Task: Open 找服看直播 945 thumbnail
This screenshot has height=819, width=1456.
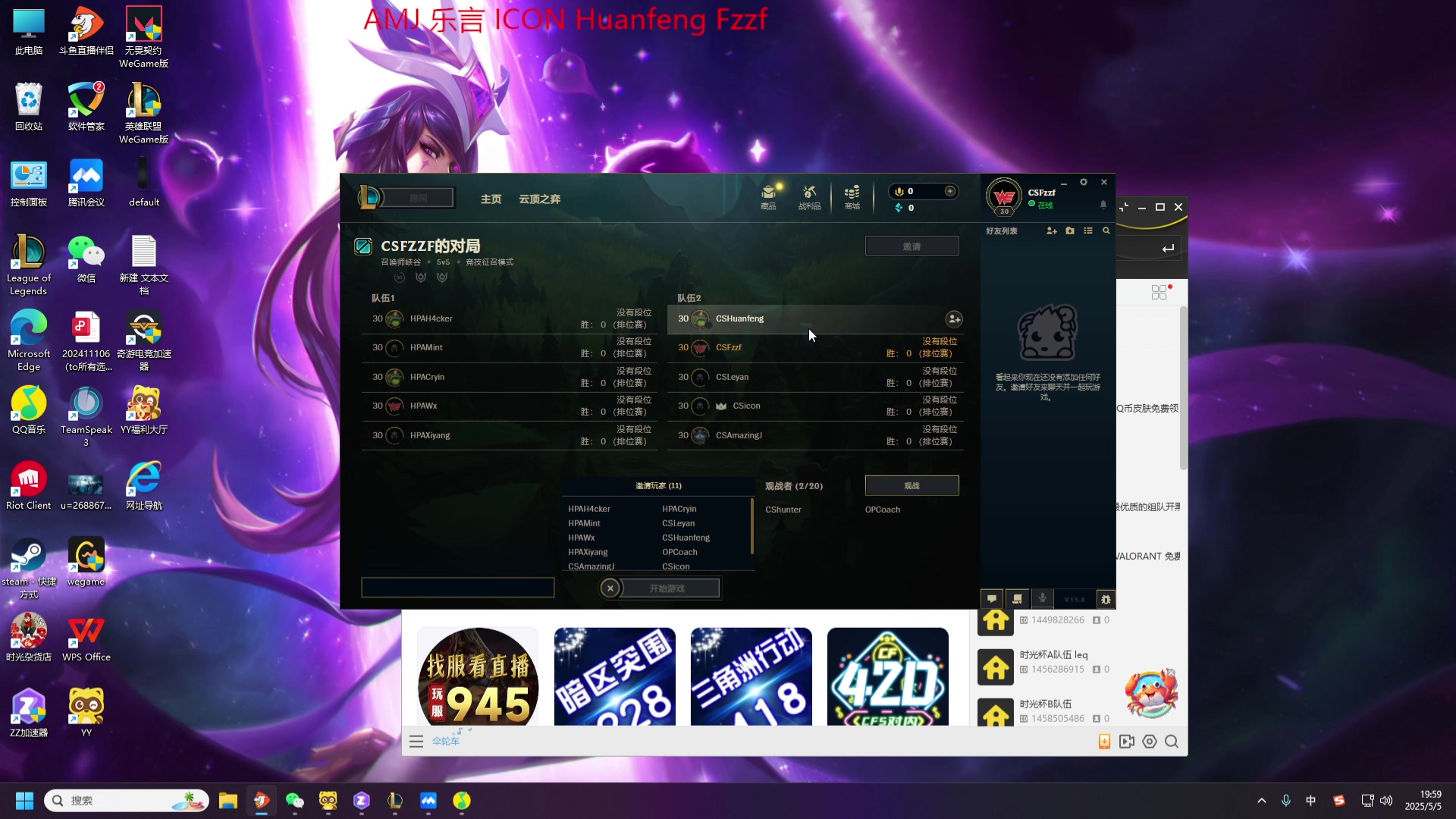Action: click(x=478, y=676)
